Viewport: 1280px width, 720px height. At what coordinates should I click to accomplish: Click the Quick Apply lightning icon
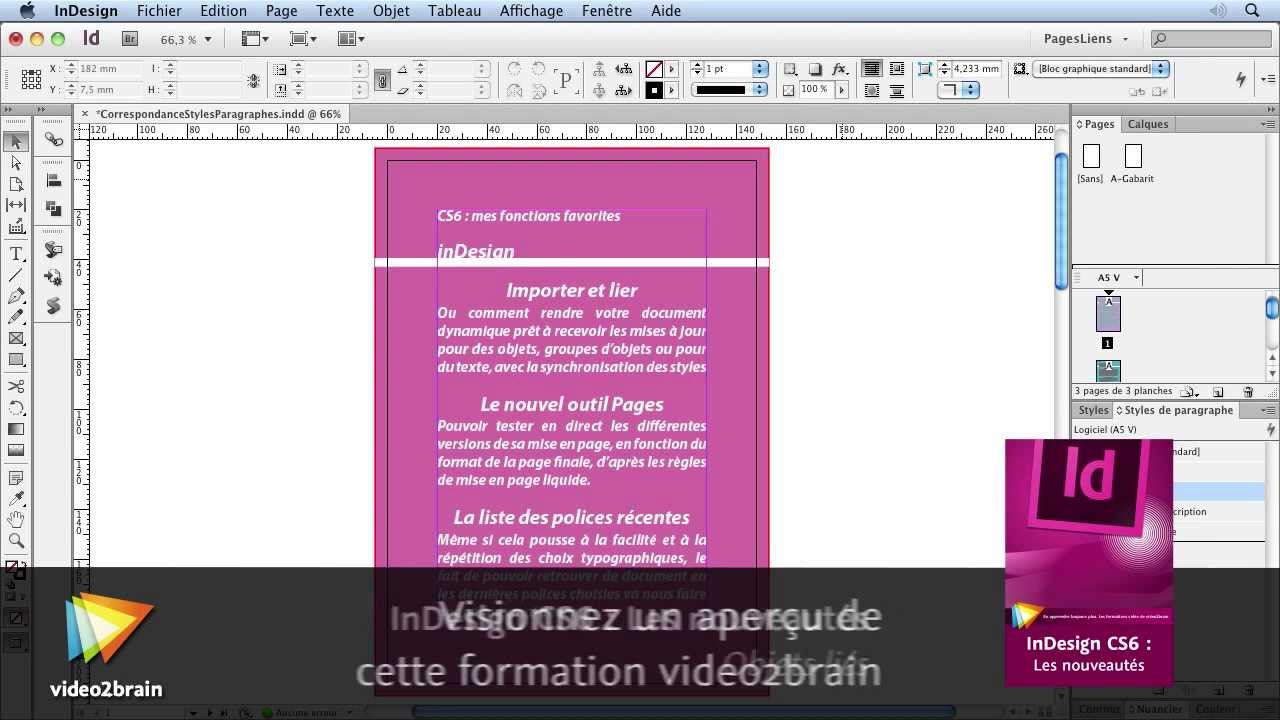1241,79
